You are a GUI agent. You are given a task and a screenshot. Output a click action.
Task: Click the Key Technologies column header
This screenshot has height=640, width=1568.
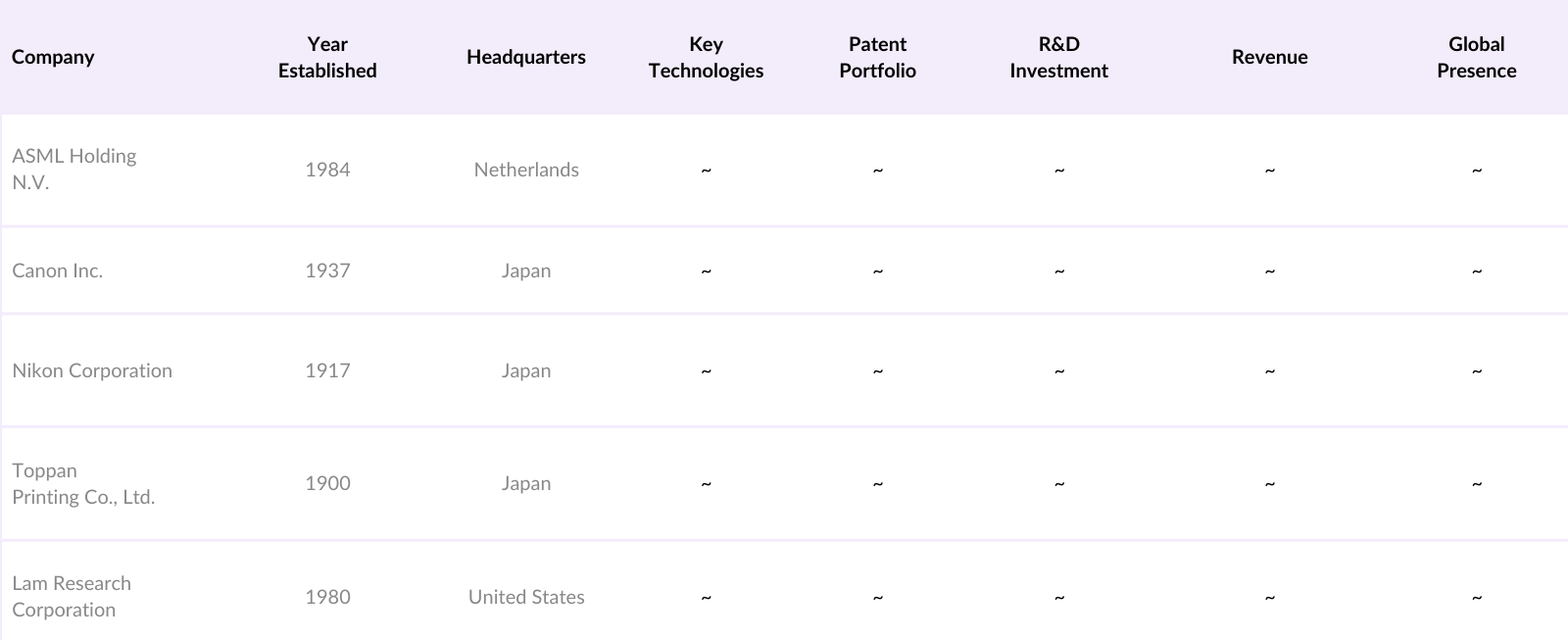coord(706,57)
